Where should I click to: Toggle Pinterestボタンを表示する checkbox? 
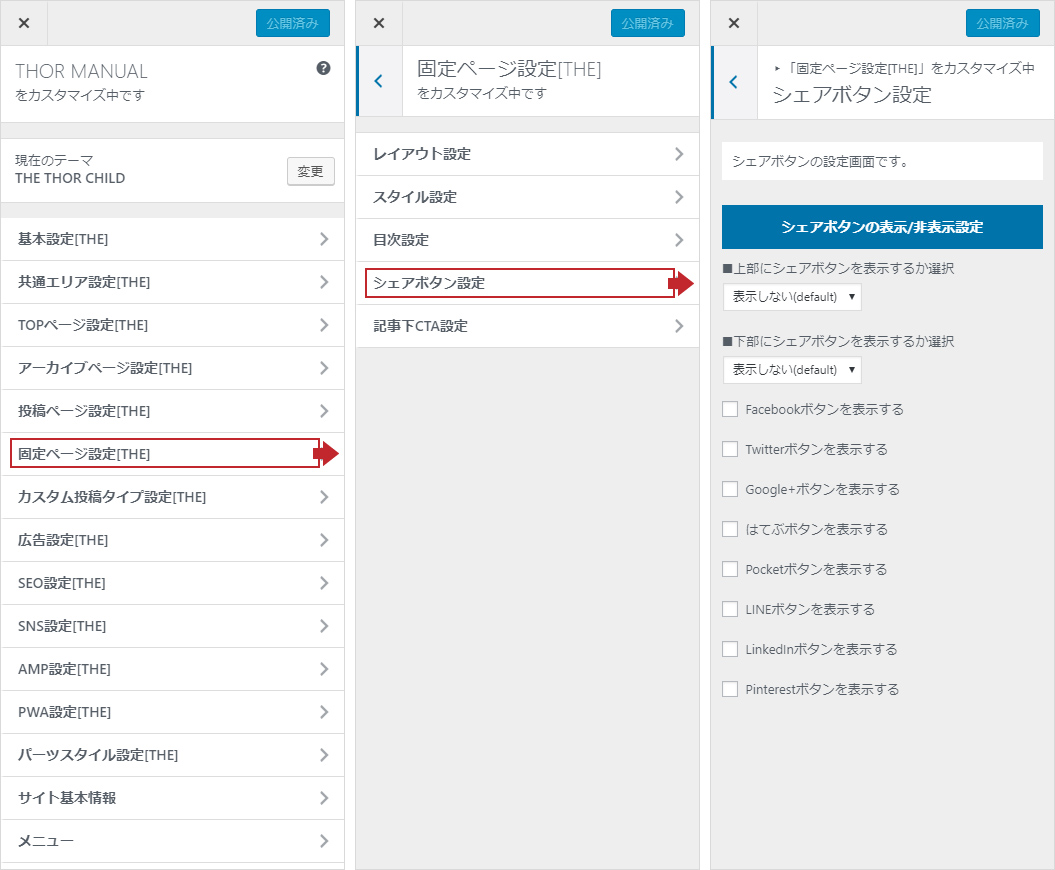point(730,689)
